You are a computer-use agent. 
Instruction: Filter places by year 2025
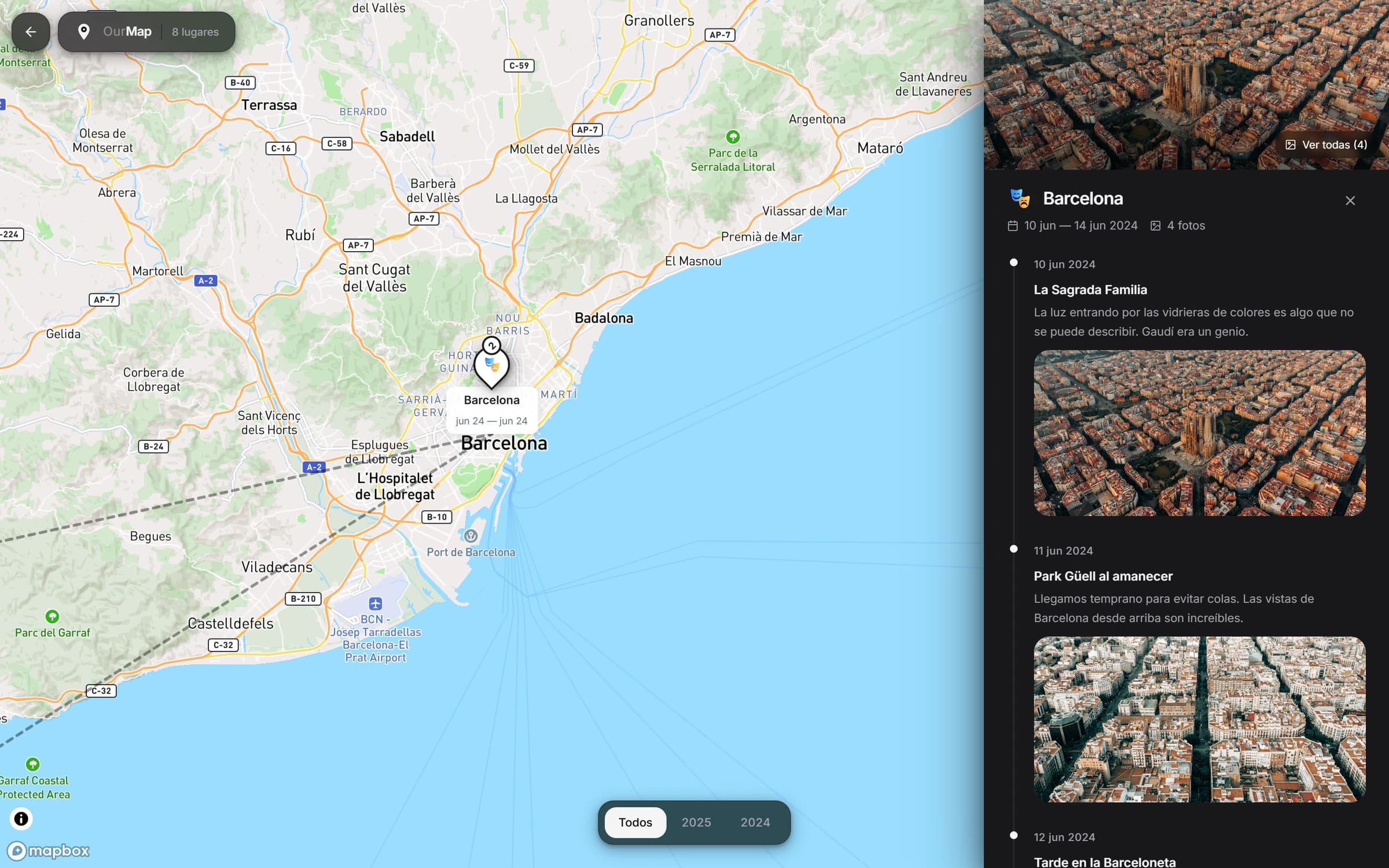click(x=696, y=822)
